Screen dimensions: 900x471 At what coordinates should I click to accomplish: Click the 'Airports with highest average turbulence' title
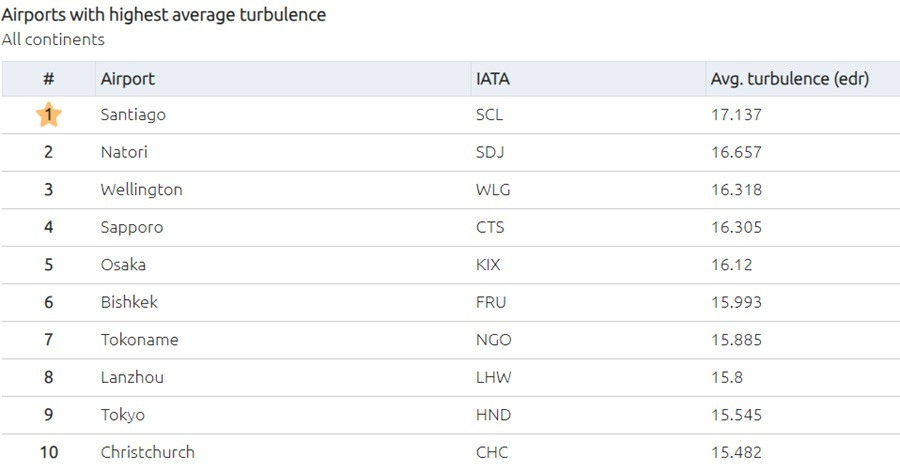click(164, 14)
